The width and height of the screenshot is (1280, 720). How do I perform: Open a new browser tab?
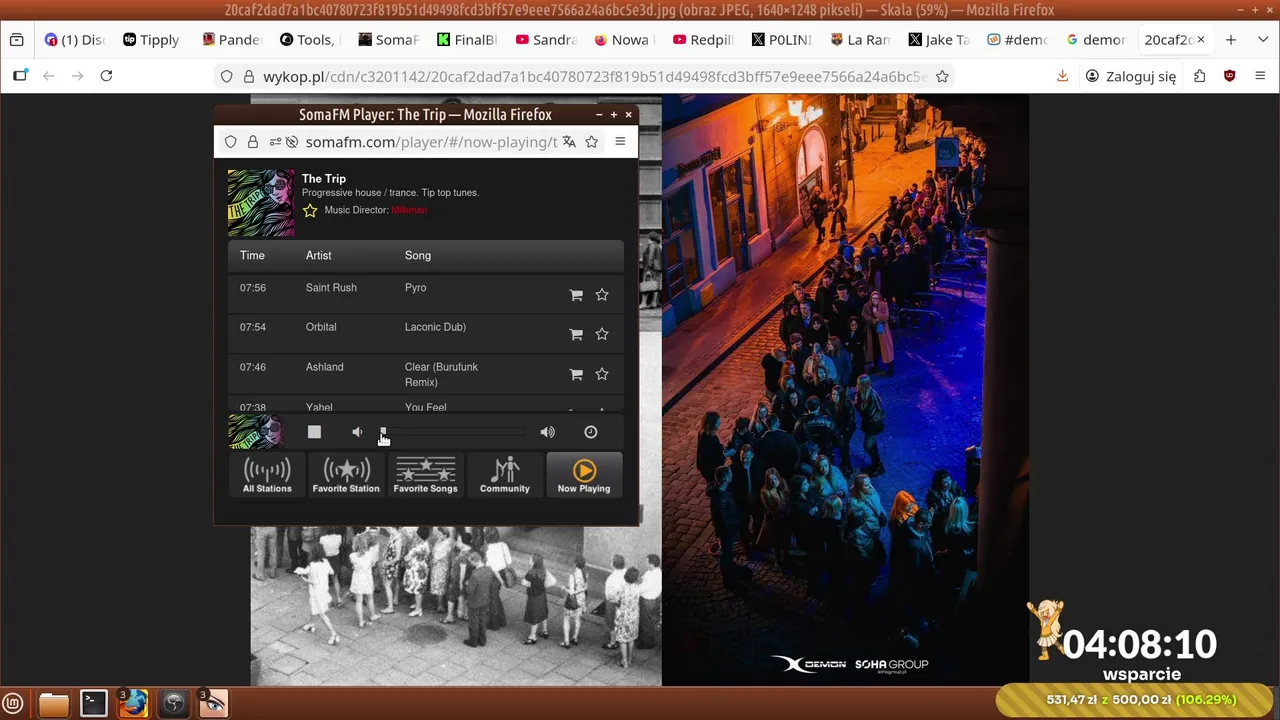point(1231,40)
